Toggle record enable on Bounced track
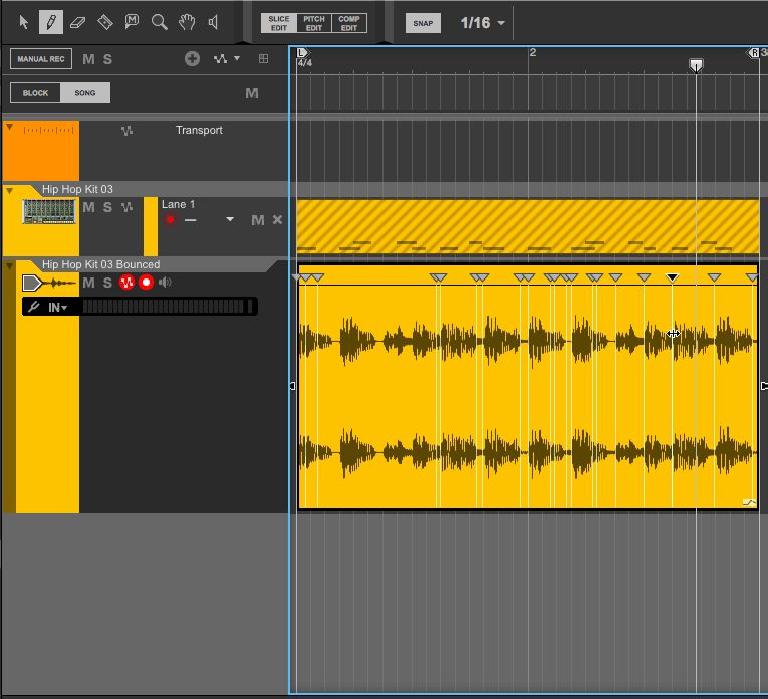Image resolution: width=768 pixels, height=699 pixels. tap(146, 282)
